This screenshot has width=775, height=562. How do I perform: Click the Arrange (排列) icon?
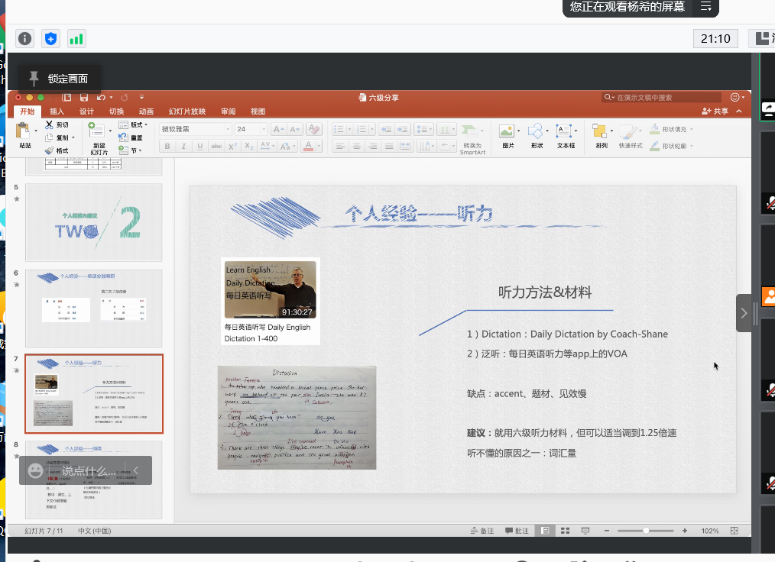click(x=601, y=132)
